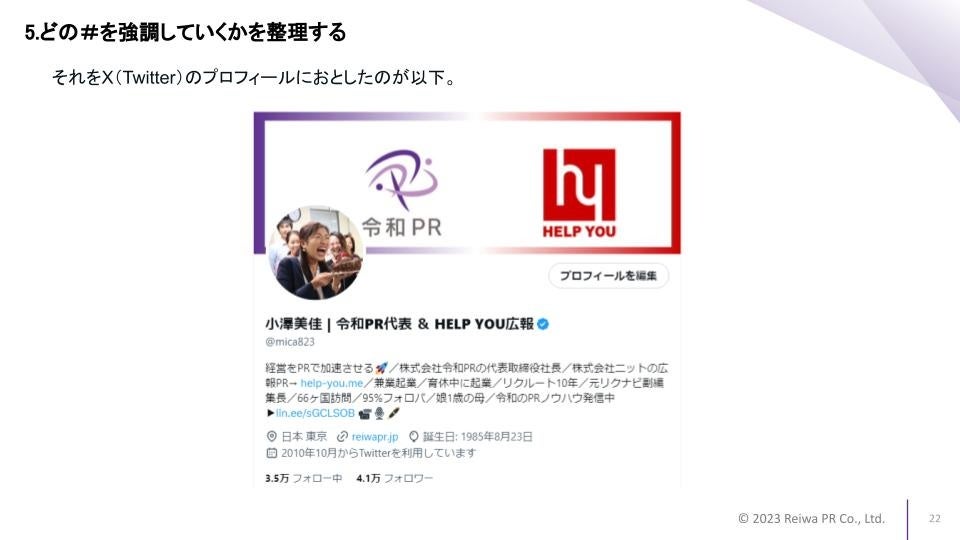Viewport: 960px width, 540px height.
Task: Click the pen emoji in bio
Action: [394, 413]
